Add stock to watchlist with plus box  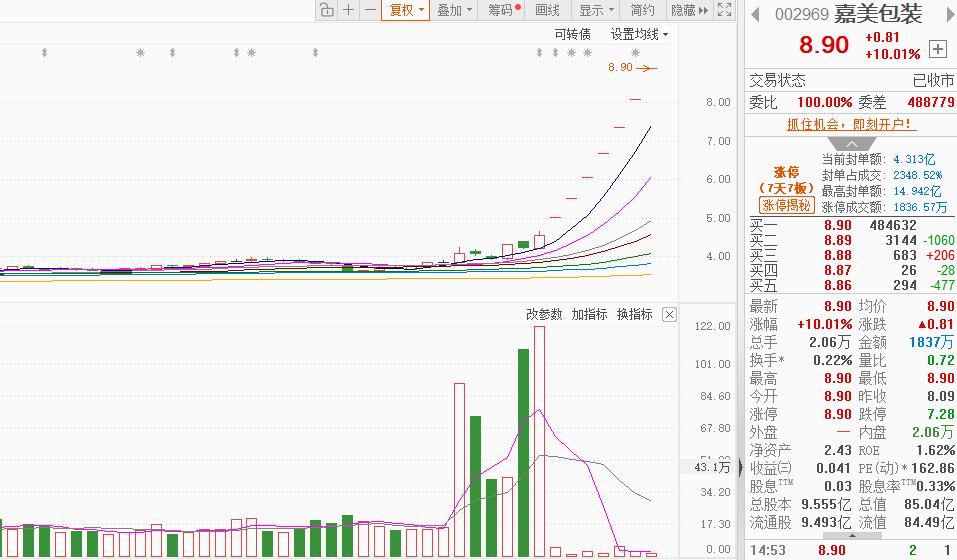[937, 48]
